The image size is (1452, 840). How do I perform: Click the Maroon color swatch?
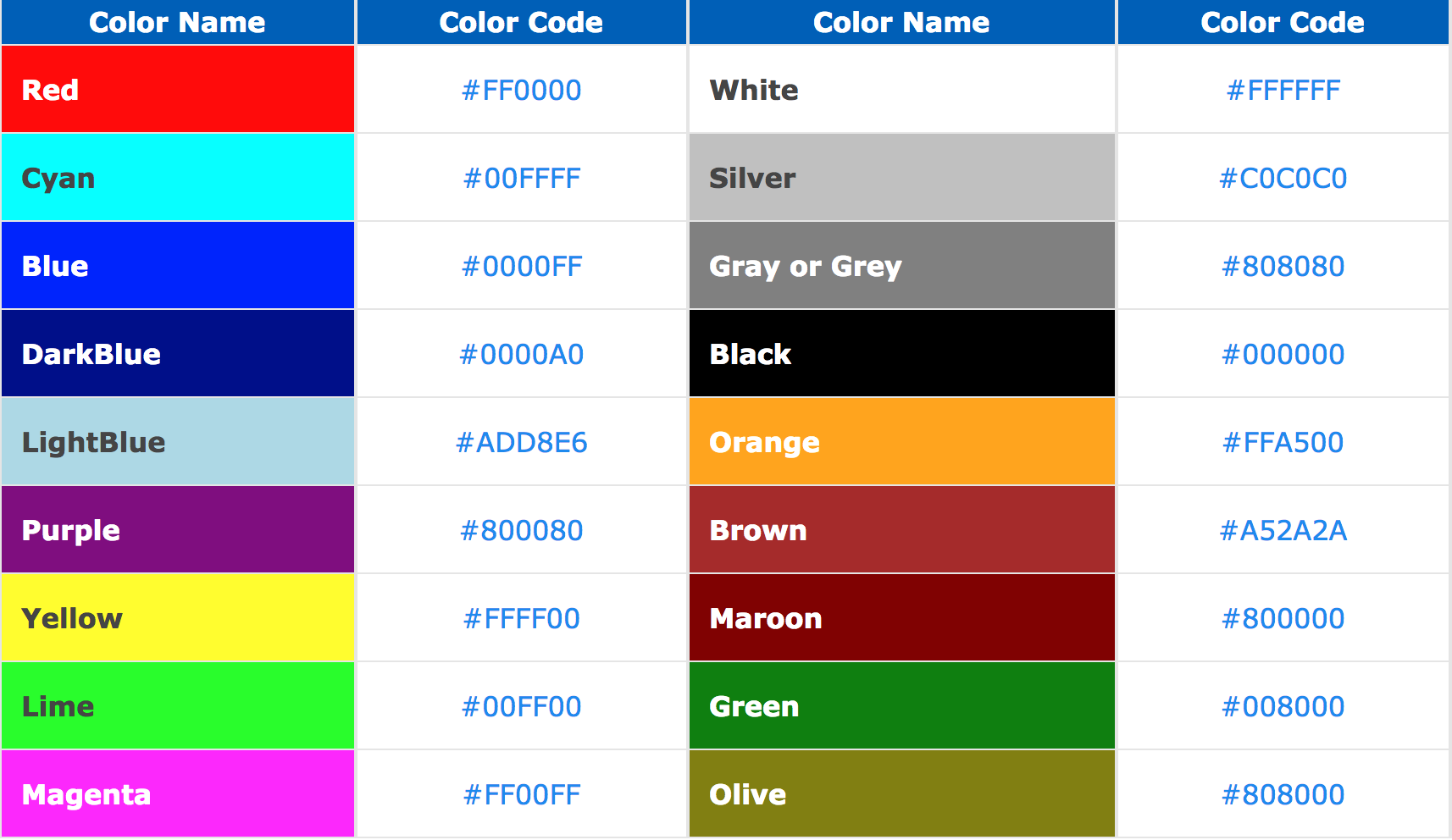click(901, 618)
